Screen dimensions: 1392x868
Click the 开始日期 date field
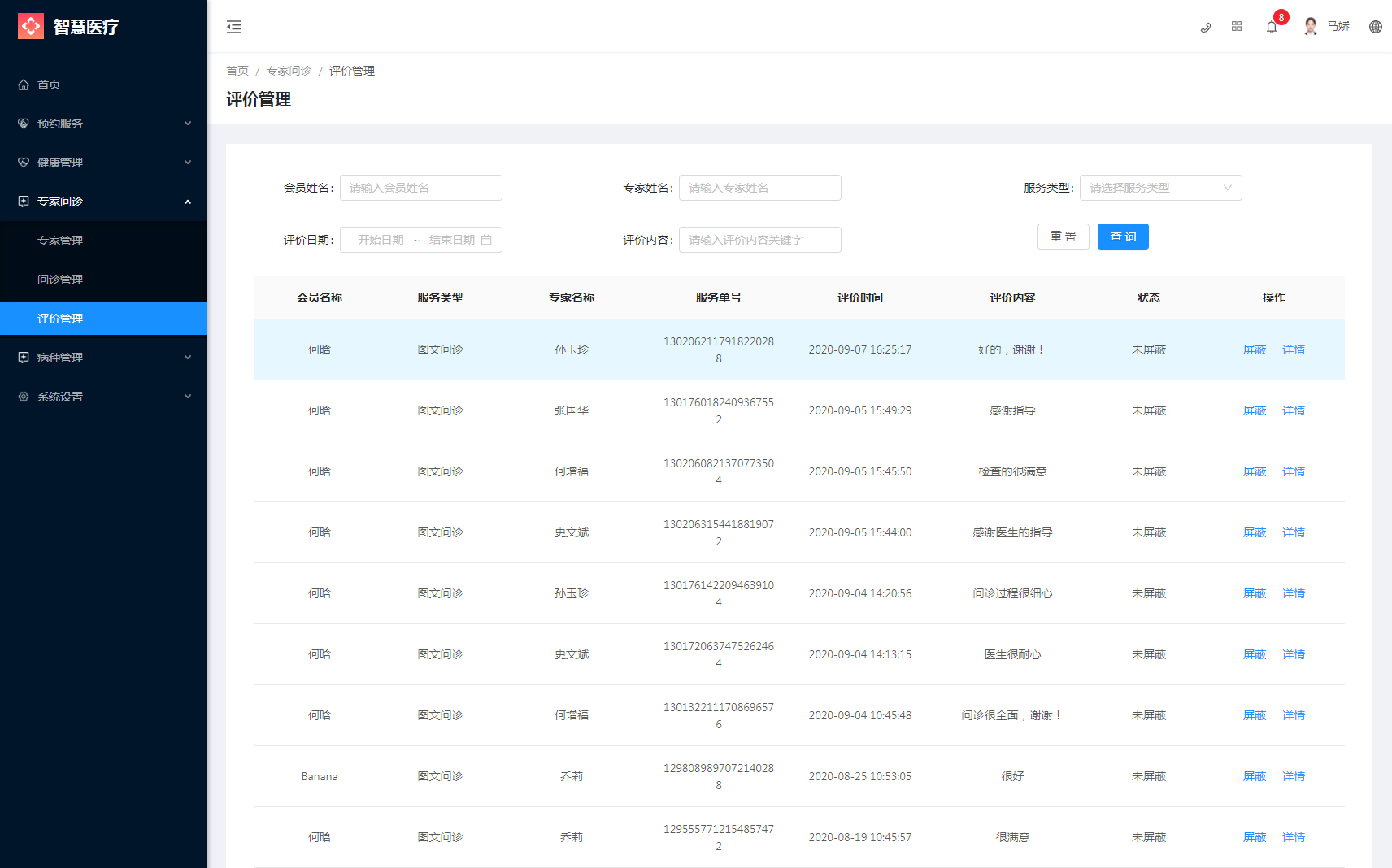pyautogui.click(x=381, y=240)
